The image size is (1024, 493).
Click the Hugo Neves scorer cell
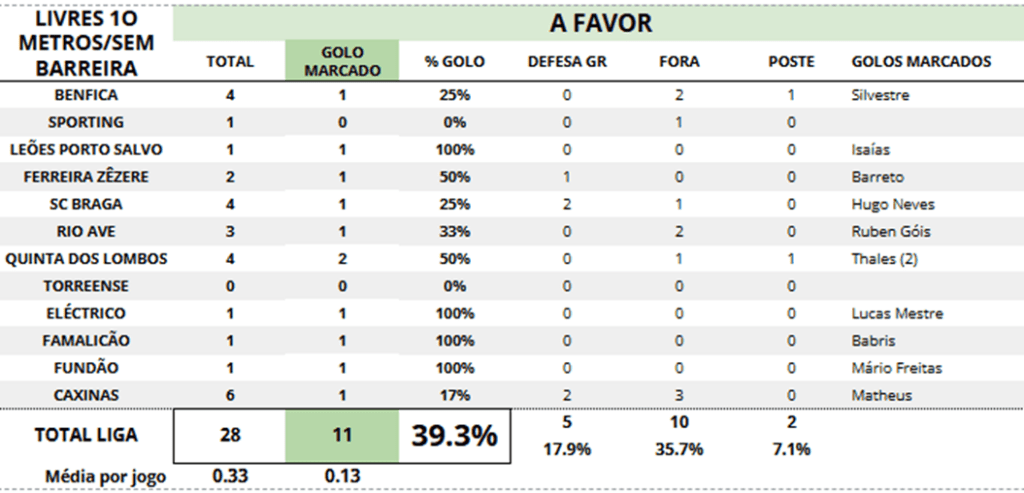pos(893,205)
